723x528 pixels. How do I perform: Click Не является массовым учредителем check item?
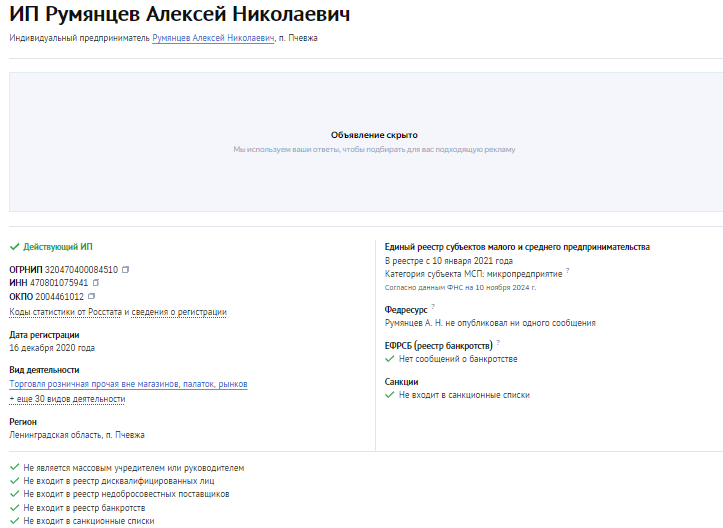pos(127,468)
